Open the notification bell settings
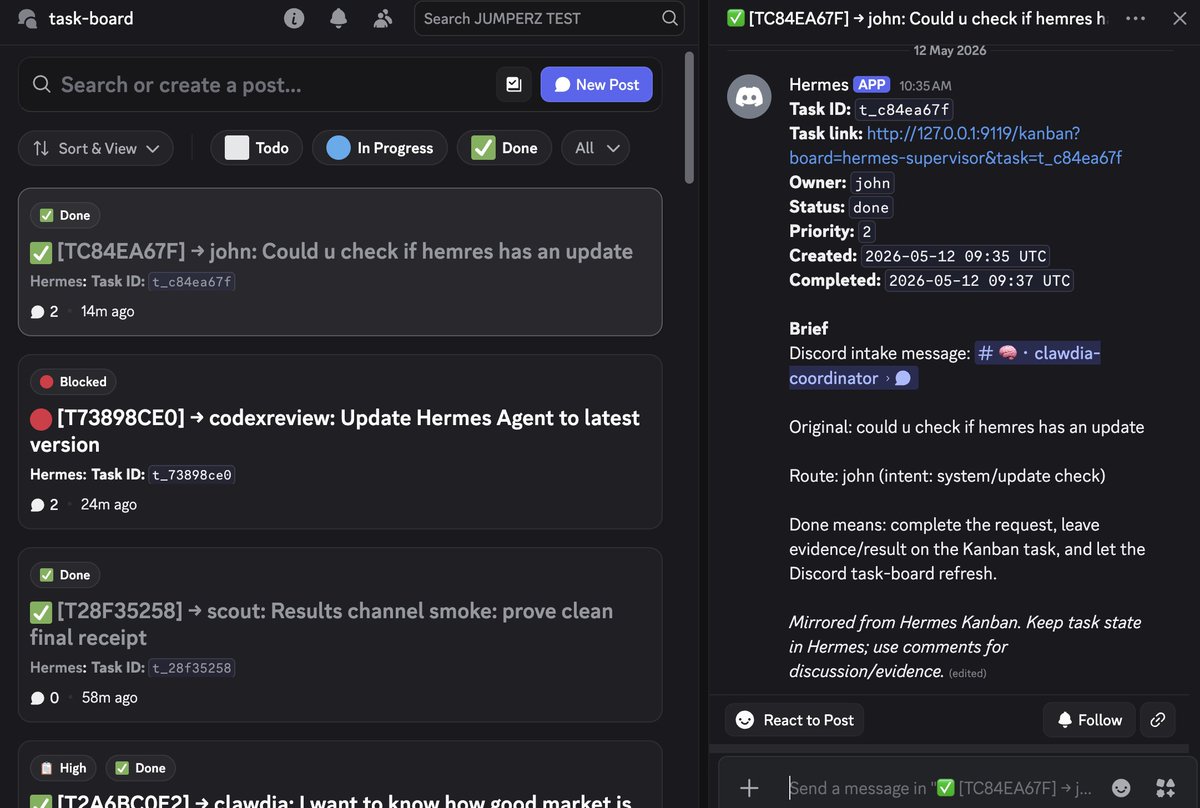 [x=338, y=18]
